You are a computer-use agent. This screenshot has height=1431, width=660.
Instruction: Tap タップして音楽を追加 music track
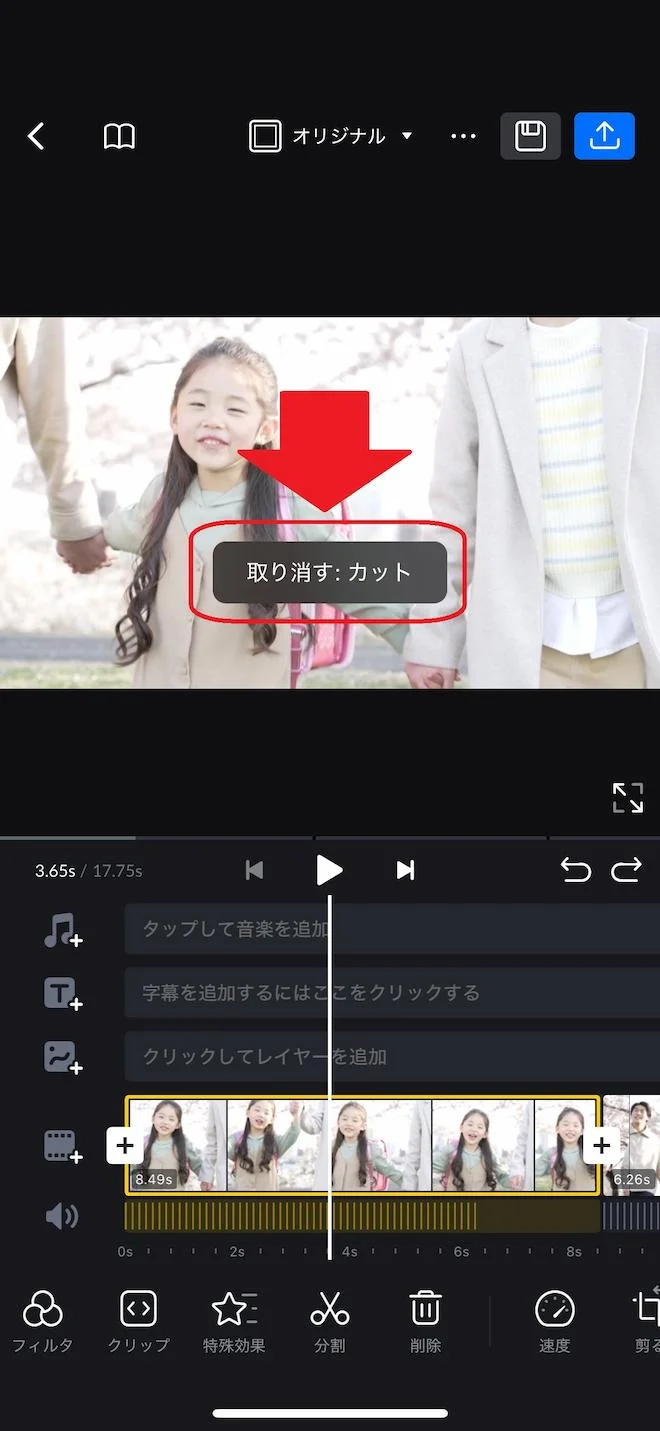(392, 929)
